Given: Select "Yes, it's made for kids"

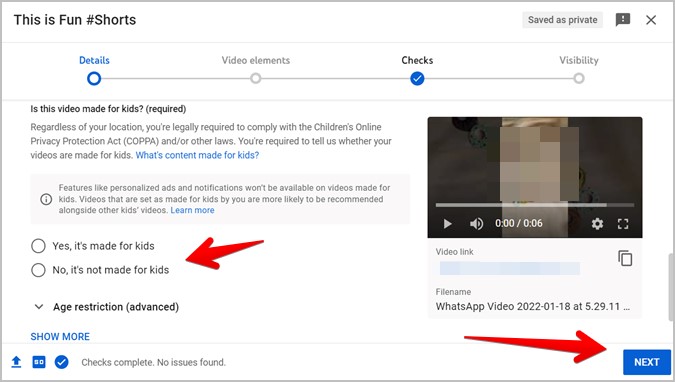Looking at the screenshot, I should click(38, 246).
